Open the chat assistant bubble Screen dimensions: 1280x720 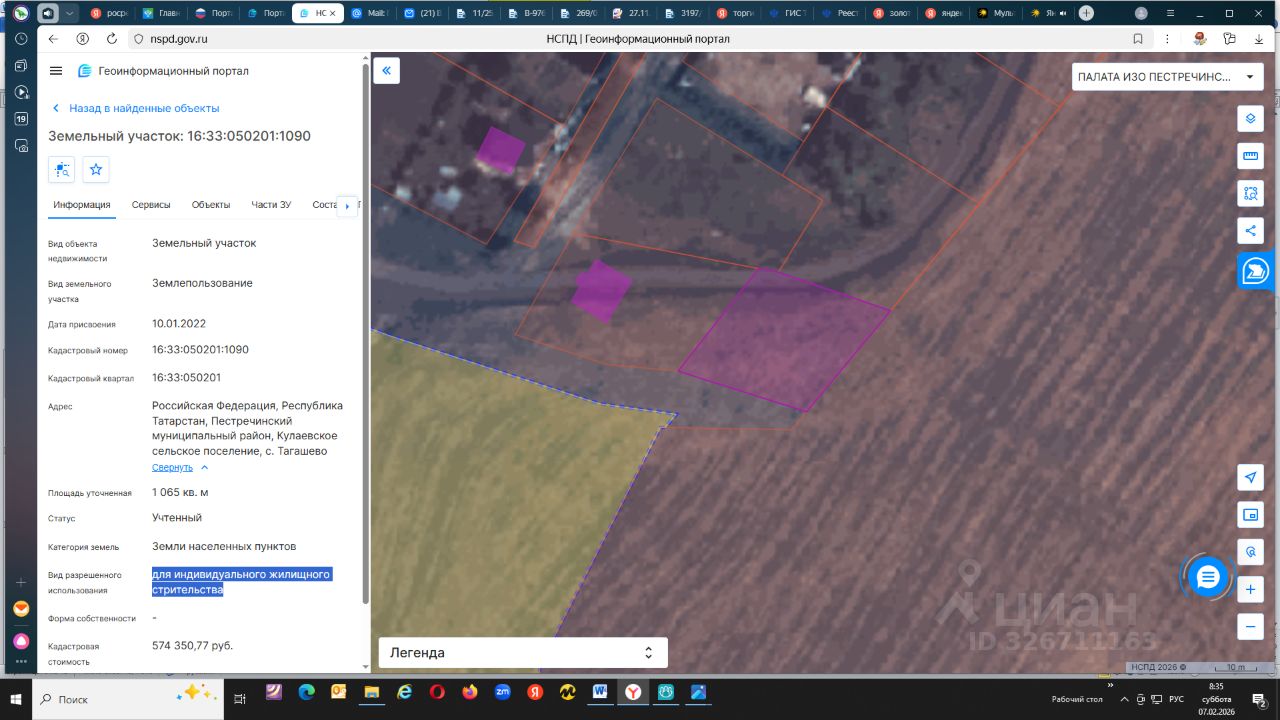tap(1207, 577)
